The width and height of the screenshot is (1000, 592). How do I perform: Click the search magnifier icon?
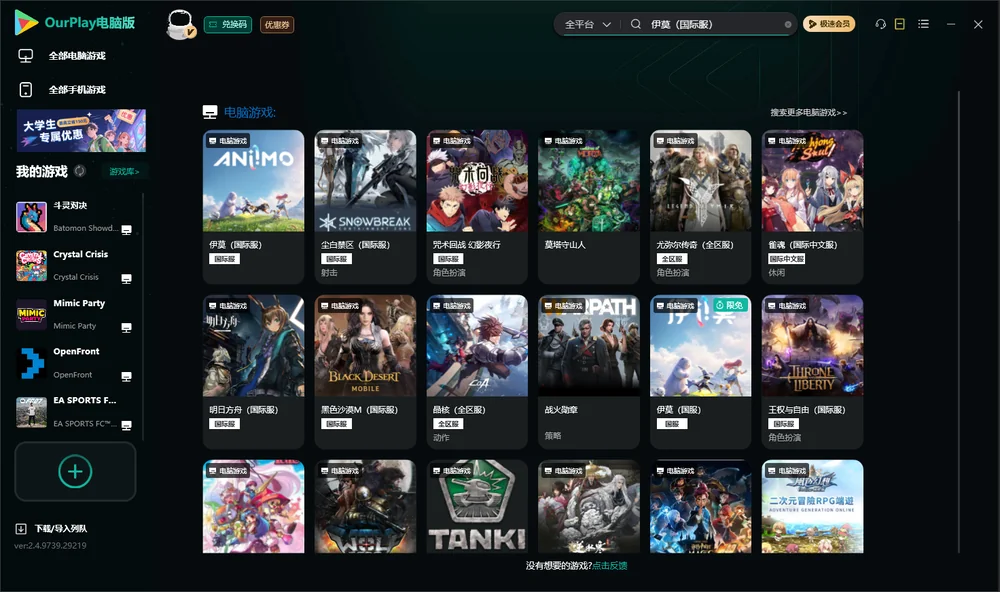(636, 24)
